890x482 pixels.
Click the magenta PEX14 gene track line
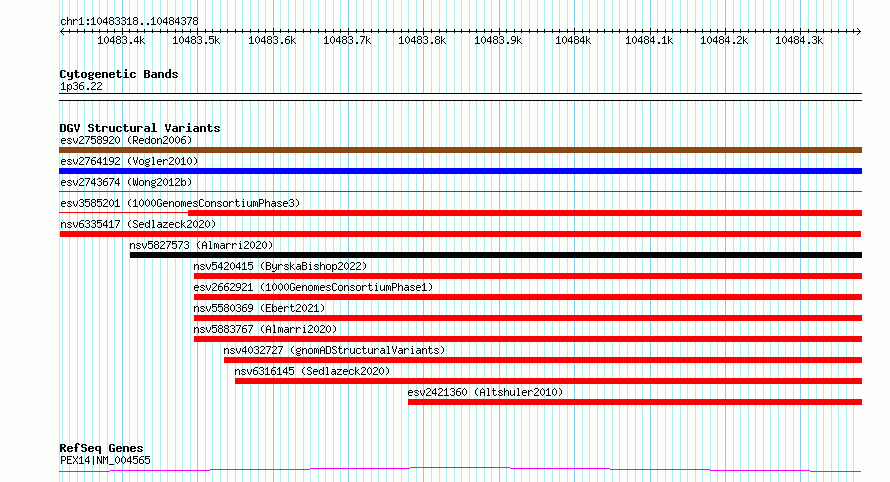click(460, 470)
